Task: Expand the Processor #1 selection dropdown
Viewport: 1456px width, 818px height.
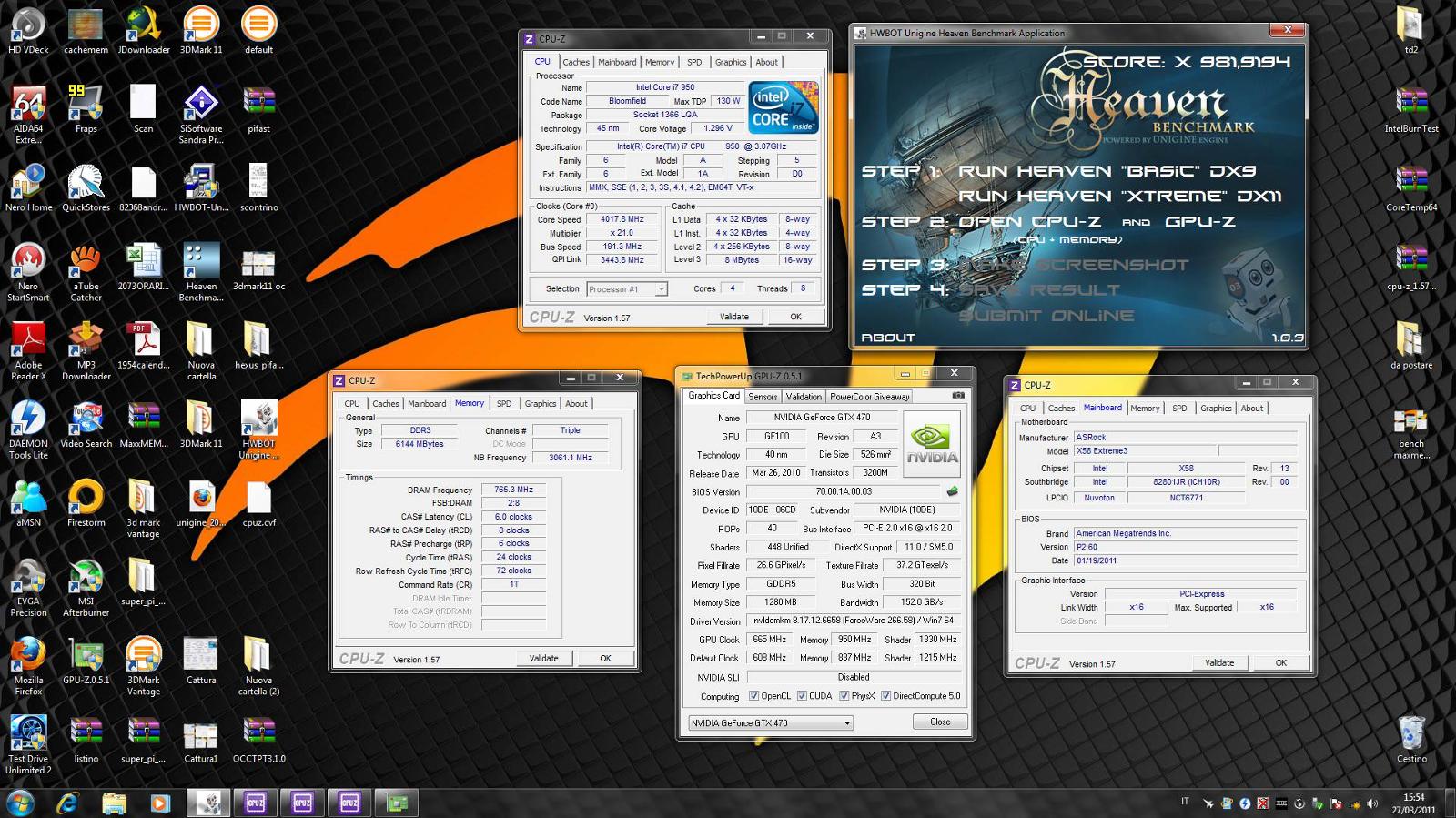Action: 662,289
